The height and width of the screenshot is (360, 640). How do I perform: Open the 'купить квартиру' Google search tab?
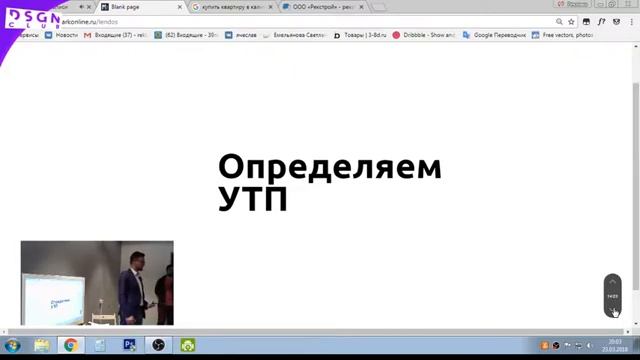click(233, 7)
